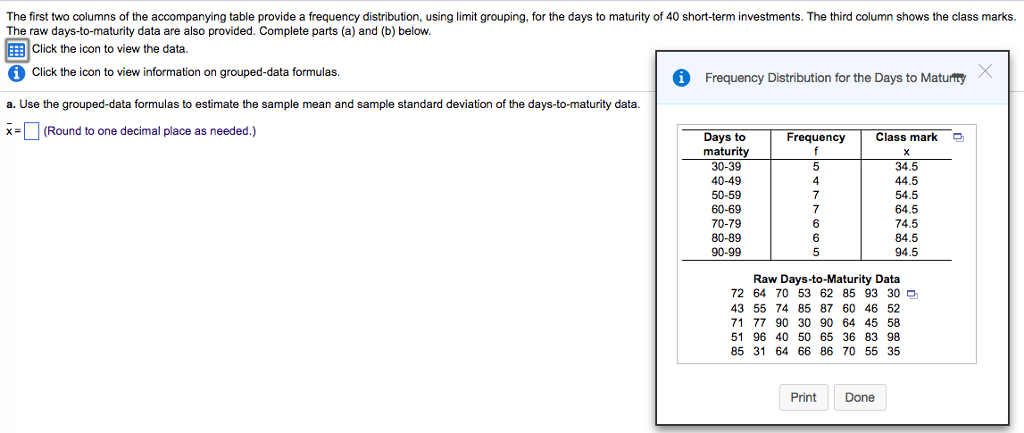Select the 90-99 class row label

click(x=726, y=253)
